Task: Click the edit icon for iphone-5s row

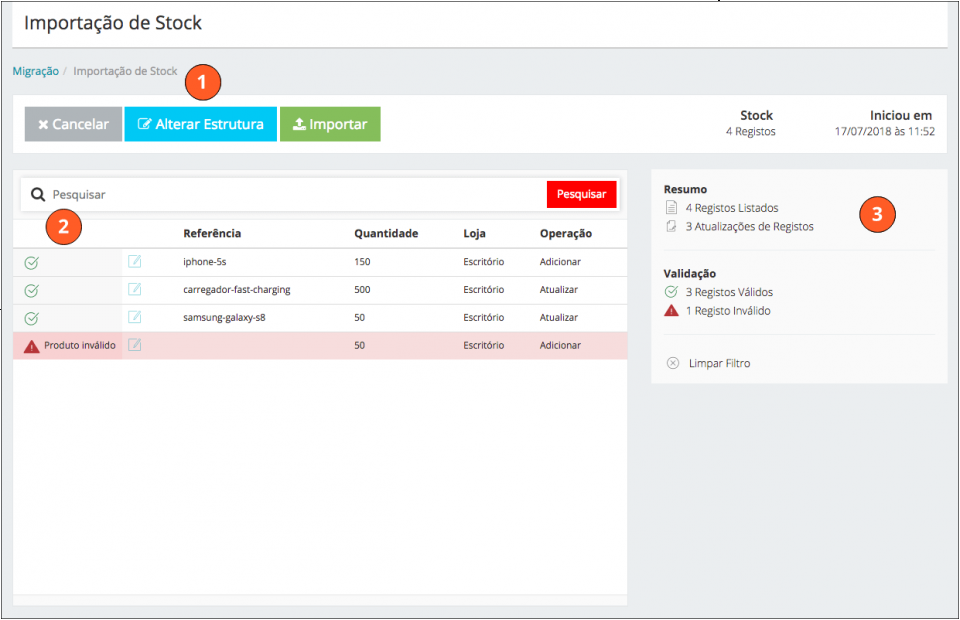Action: click(135, 262)
